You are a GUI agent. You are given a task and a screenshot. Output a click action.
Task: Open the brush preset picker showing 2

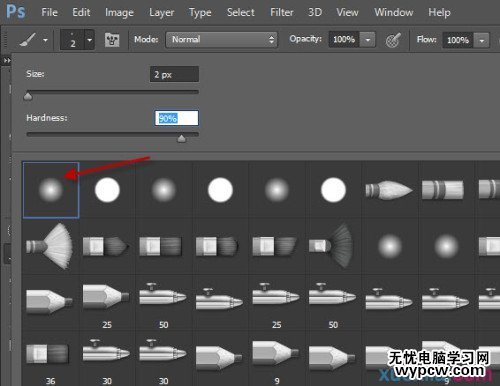(77, 40)
